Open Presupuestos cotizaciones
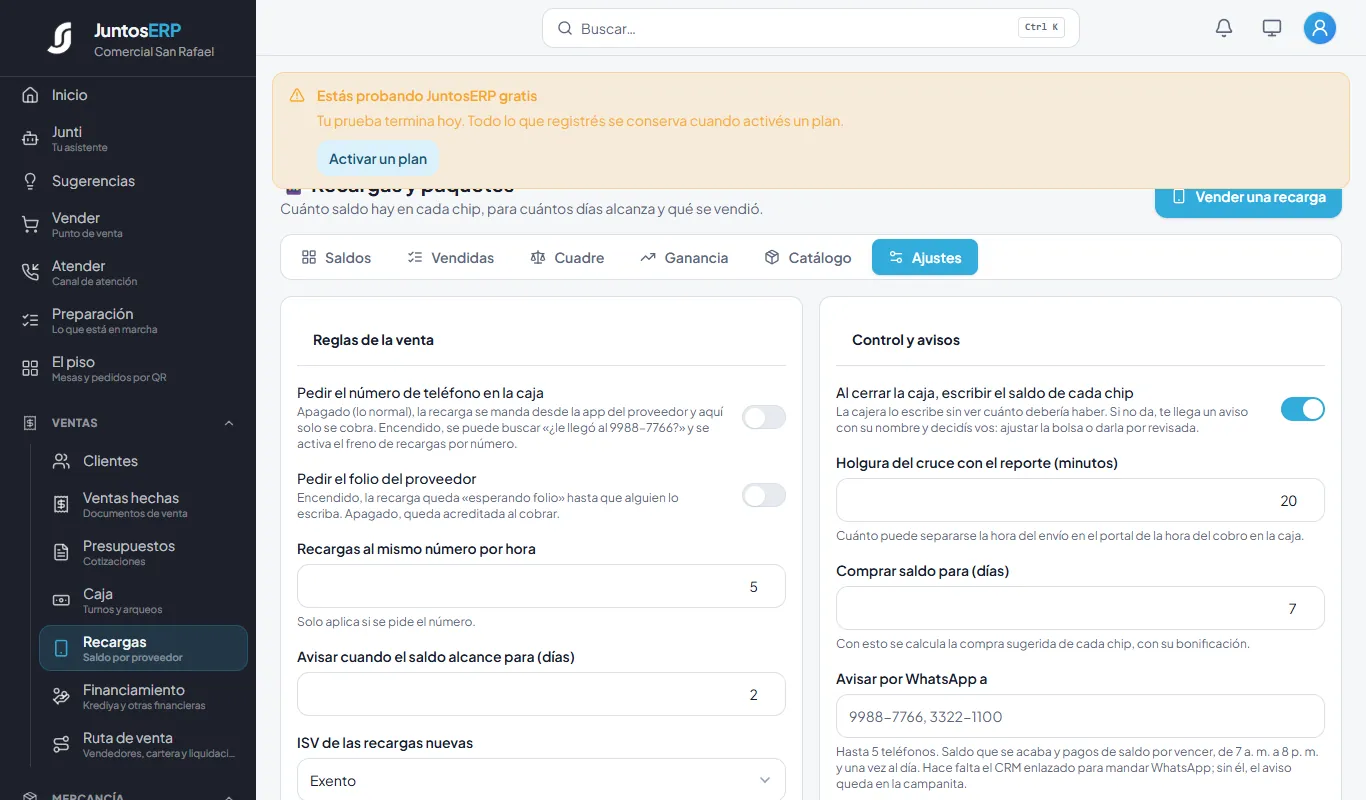The height and width of the screenshot is (800, 1366). tap(143, 552)
